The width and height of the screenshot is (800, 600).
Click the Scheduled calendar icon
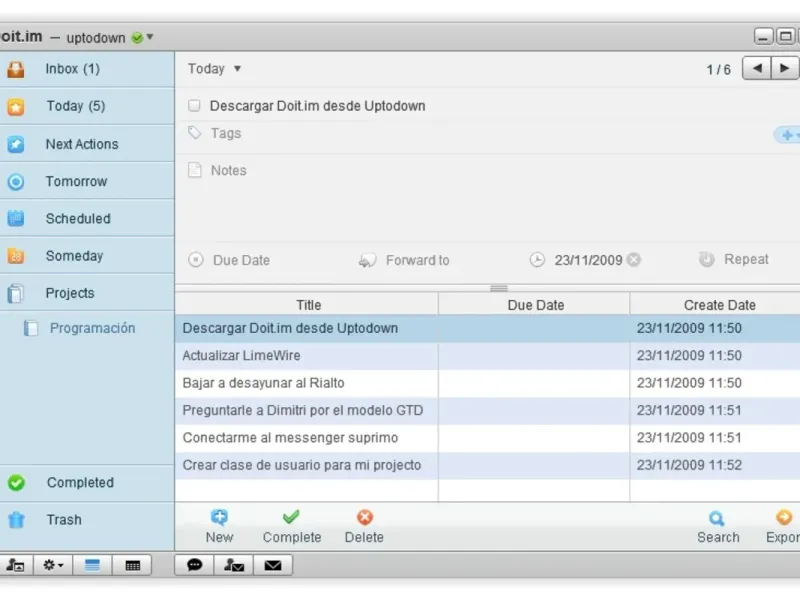click(x=16, y=218)
